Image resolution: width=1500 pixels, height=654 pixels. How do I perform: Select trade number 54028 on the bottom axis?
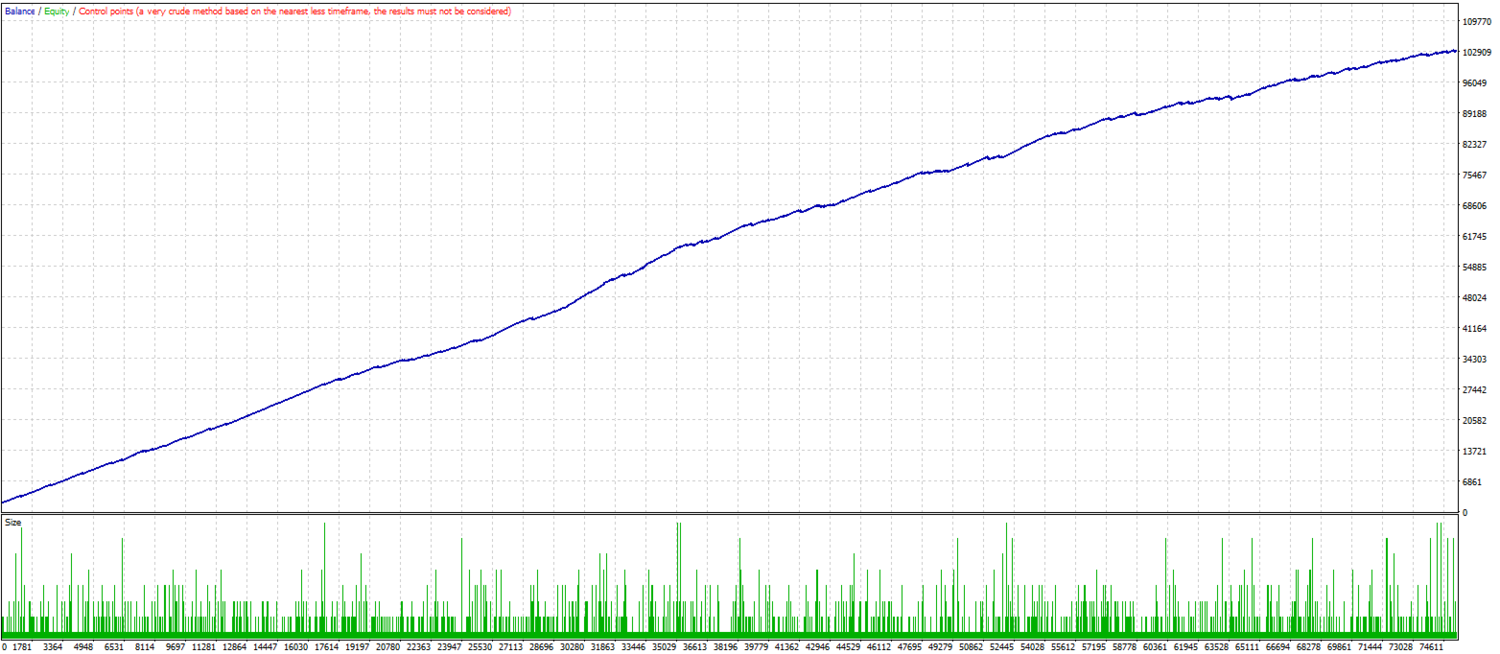(1032, 647)
